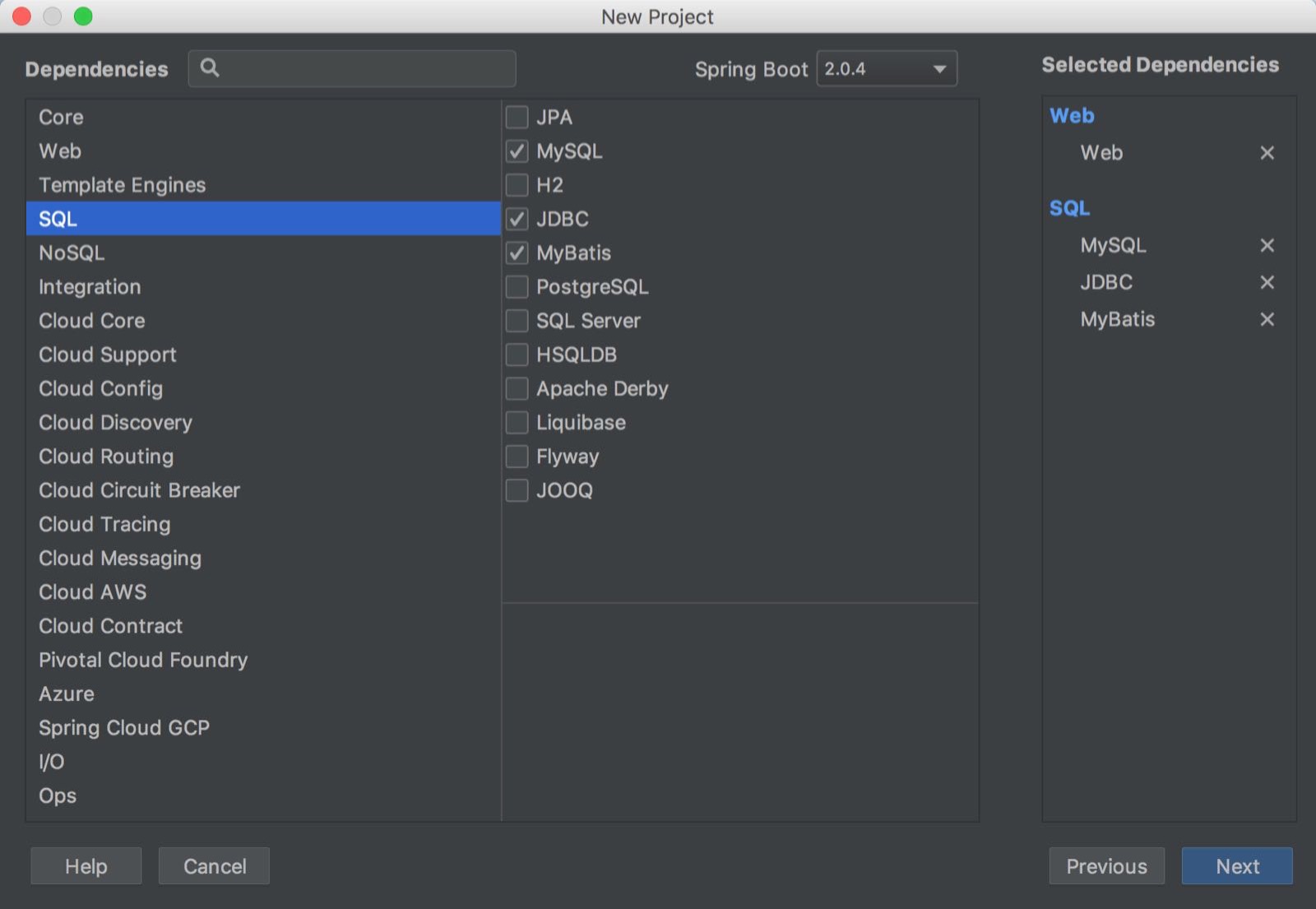This screenshot has width=1316, height=909.
Task: Click the Help button
Action: [86, 866]
